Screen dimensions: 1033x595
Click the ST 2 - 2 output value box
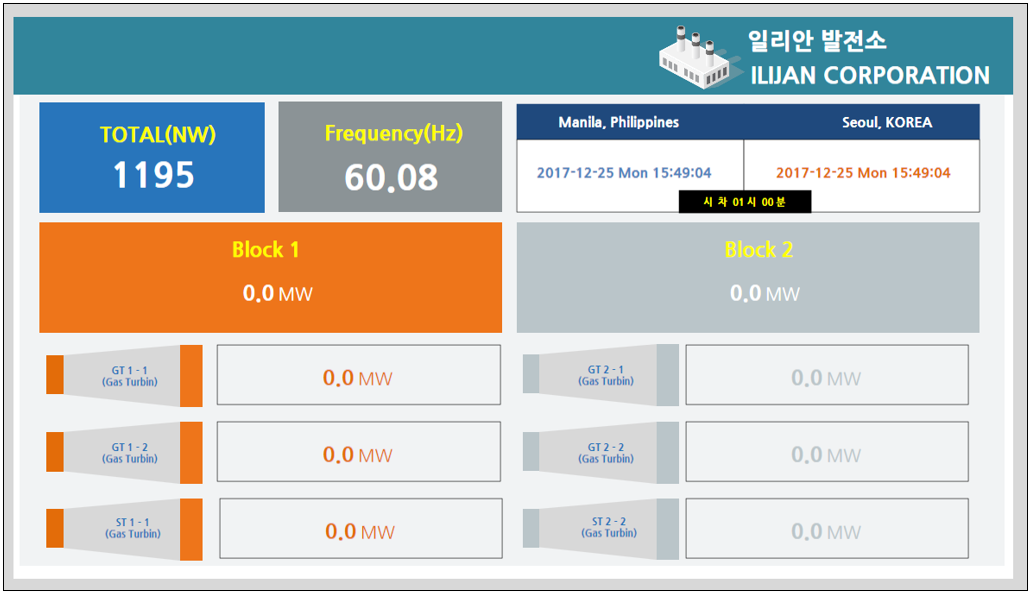(827, 528)
